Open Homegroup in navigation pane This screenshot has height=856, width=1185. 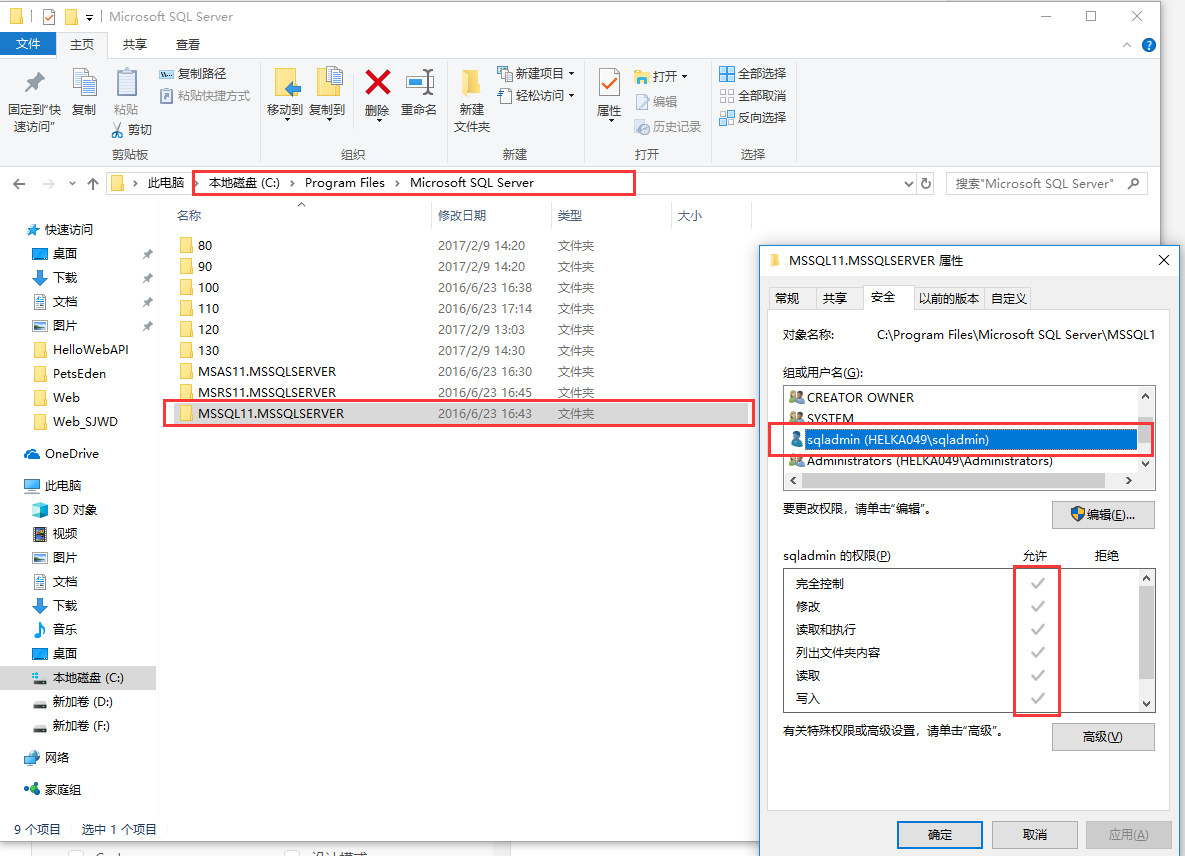click(52, 790)
